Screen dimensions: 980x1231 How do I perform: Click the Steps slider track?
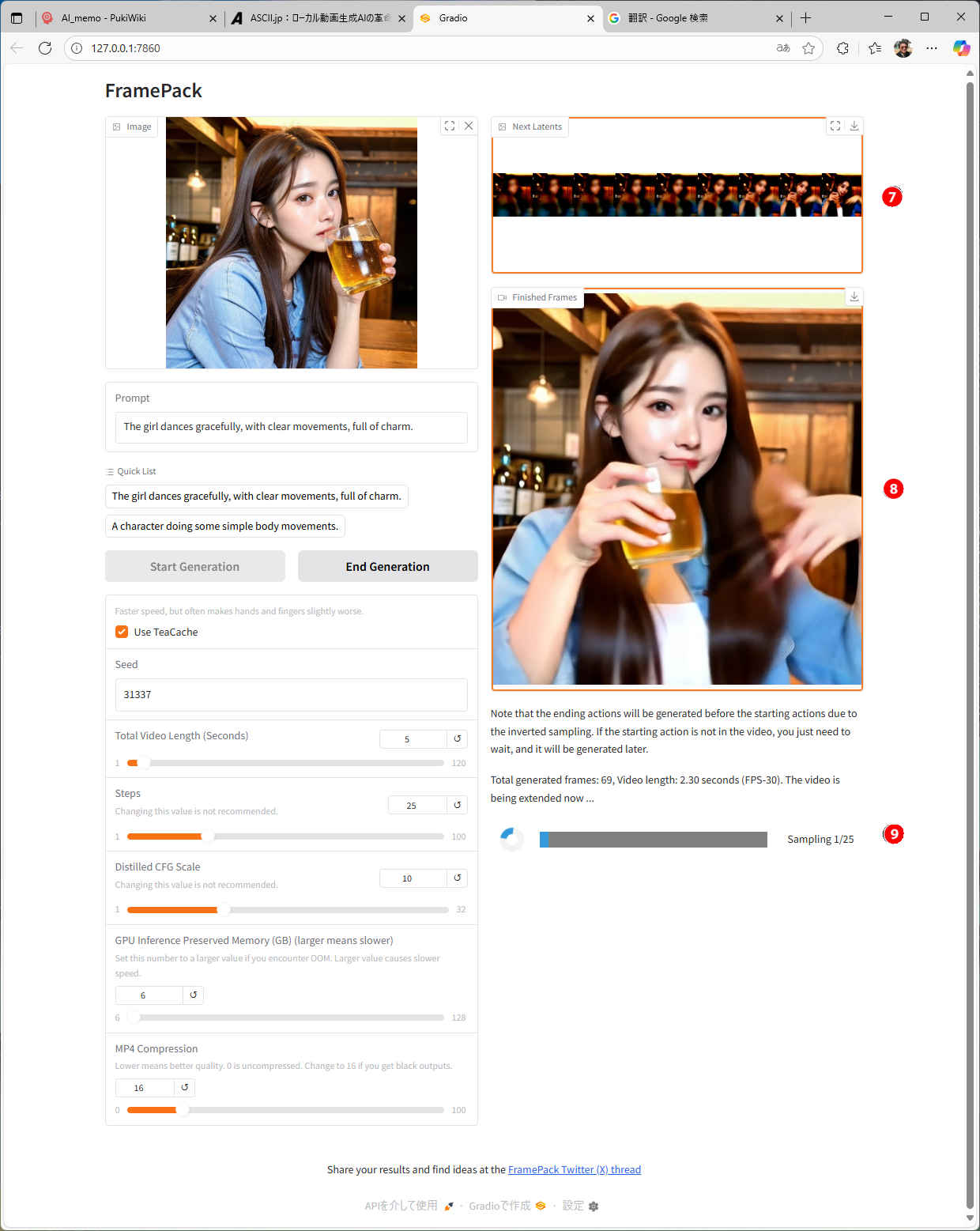pos(316,836)
